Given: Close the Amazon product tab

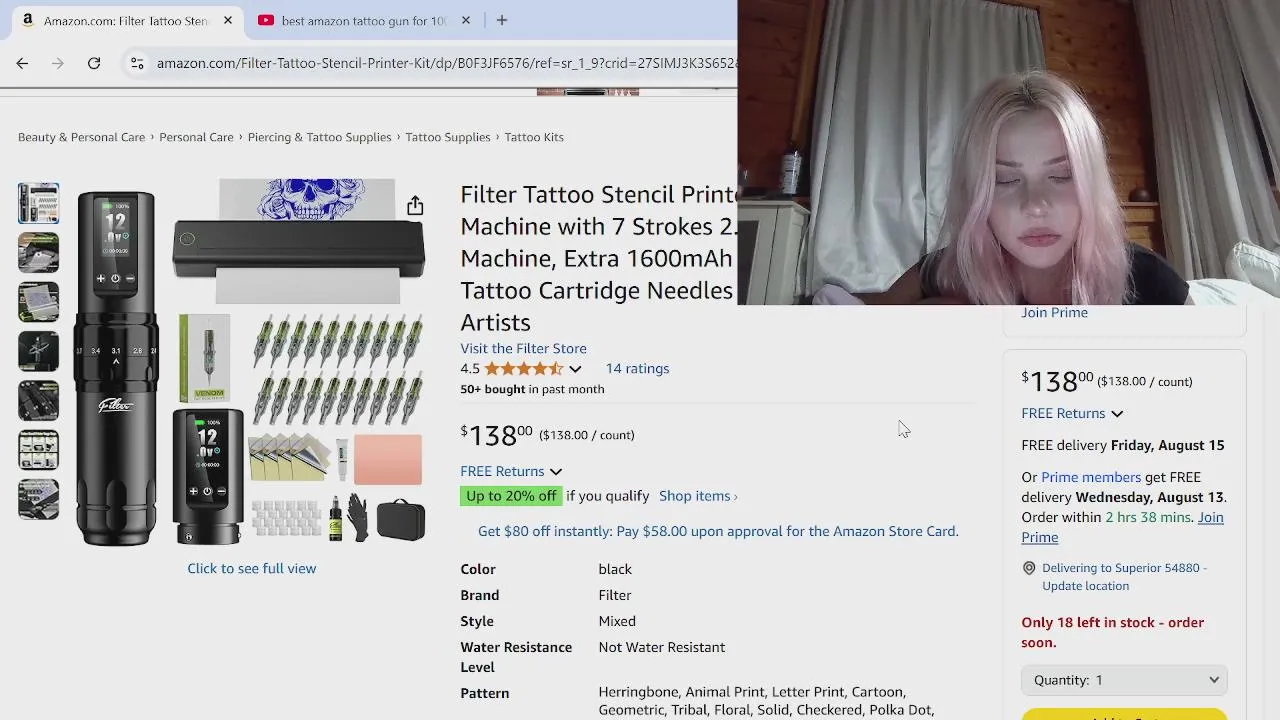Looking at the screenshot, I should (228, 20).
